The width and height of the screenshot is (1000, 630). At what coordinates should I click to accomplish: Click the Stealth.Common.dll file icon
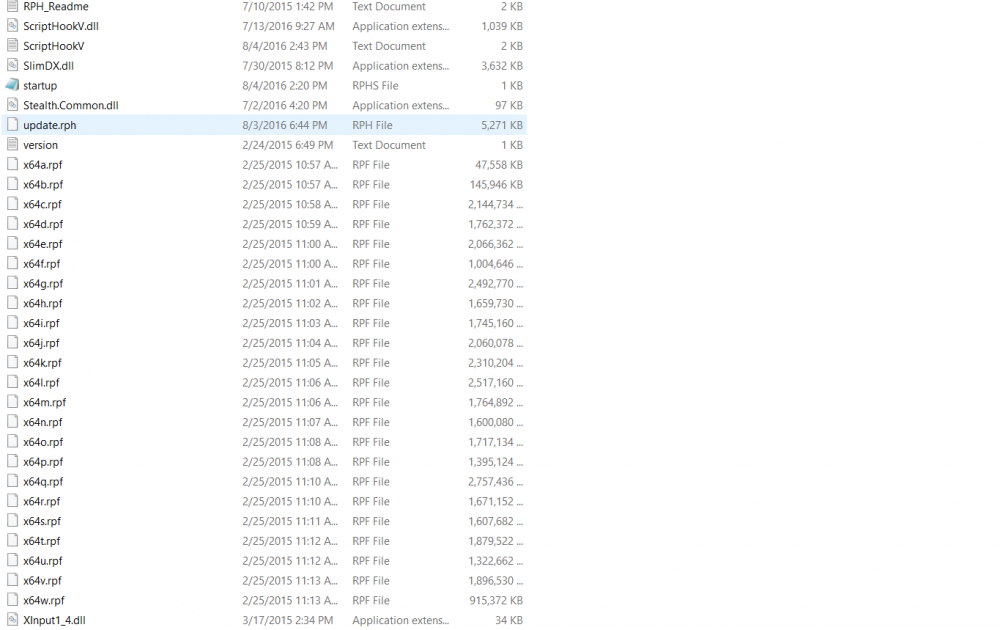pyautogui.click(x=12, y=105)
